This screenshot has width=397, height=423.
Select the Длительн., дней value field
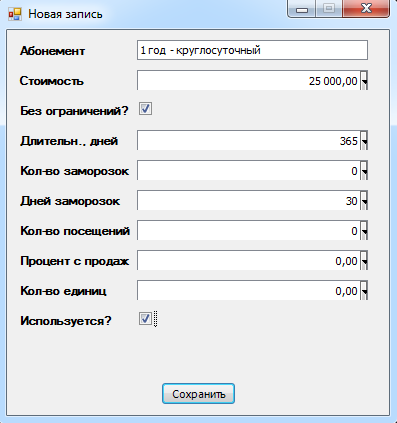coord(249,140)
